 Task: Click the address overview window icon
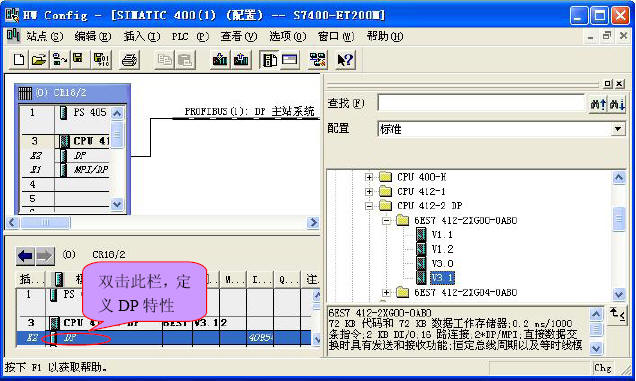290,60
